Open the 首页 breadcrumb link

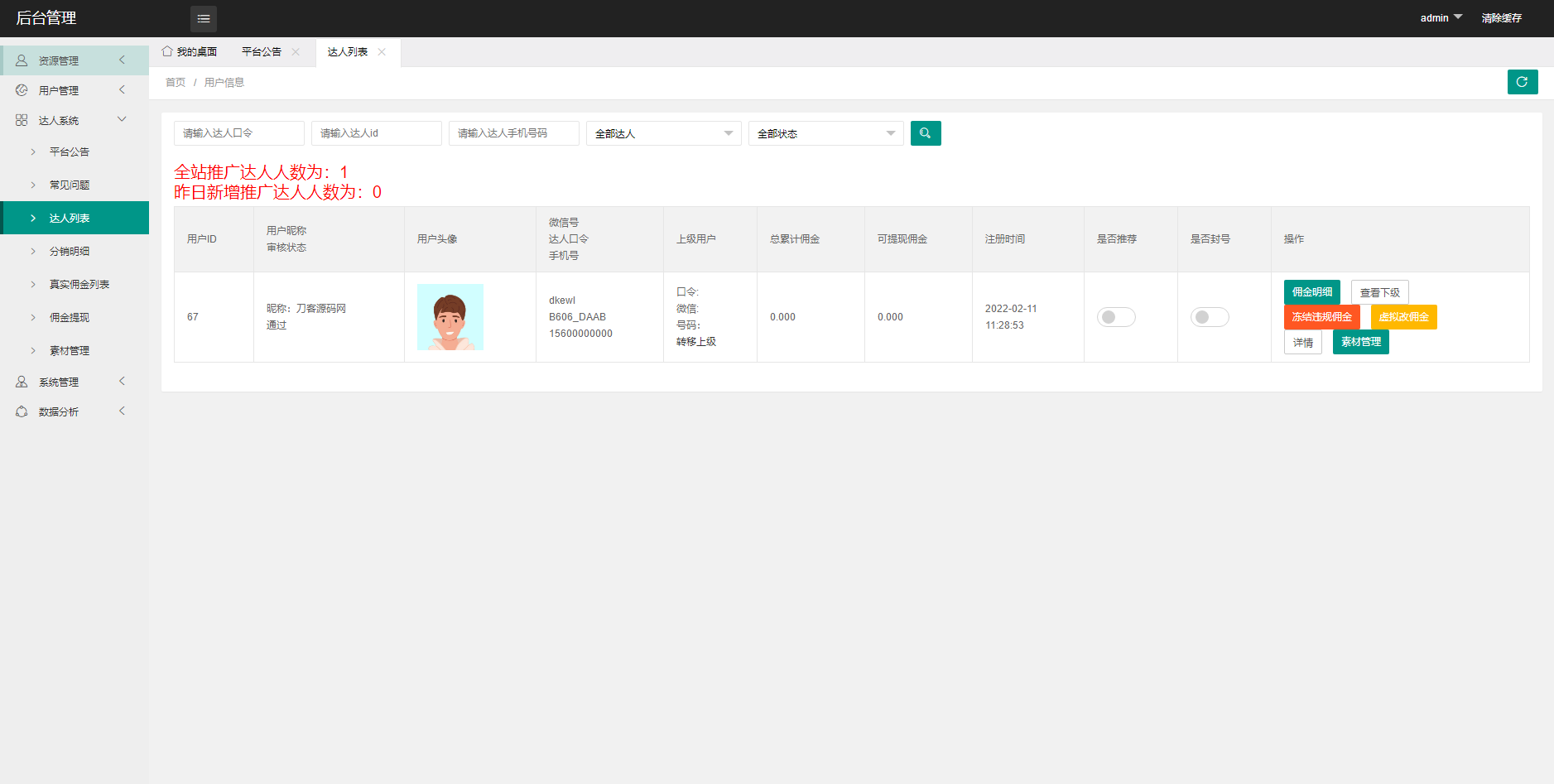(175, 82)
